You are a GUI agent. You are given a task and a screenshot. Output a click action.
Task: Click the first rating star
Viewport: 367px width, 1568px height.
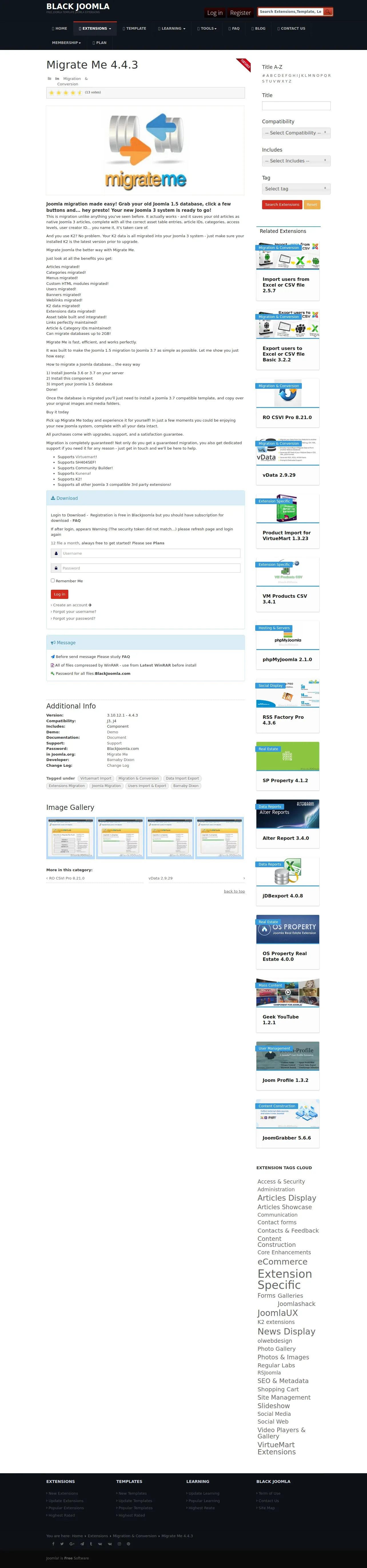51,92
